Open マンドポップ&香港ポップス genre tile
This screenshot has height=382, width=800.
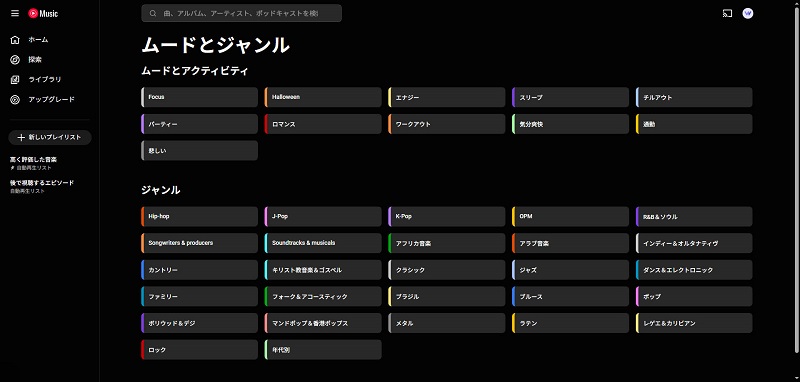323,323
